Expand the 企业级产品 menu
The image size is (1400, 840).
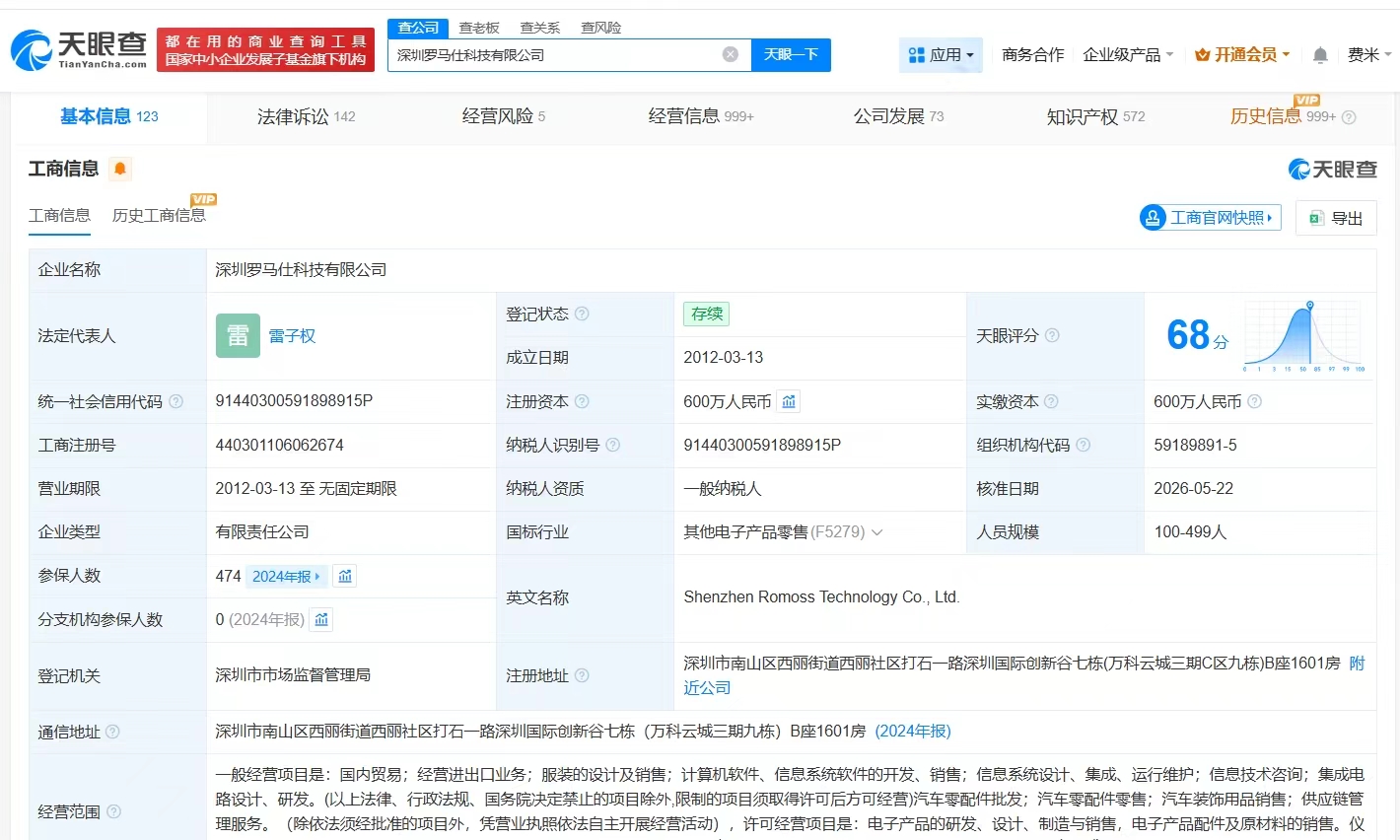(1128, 55)
